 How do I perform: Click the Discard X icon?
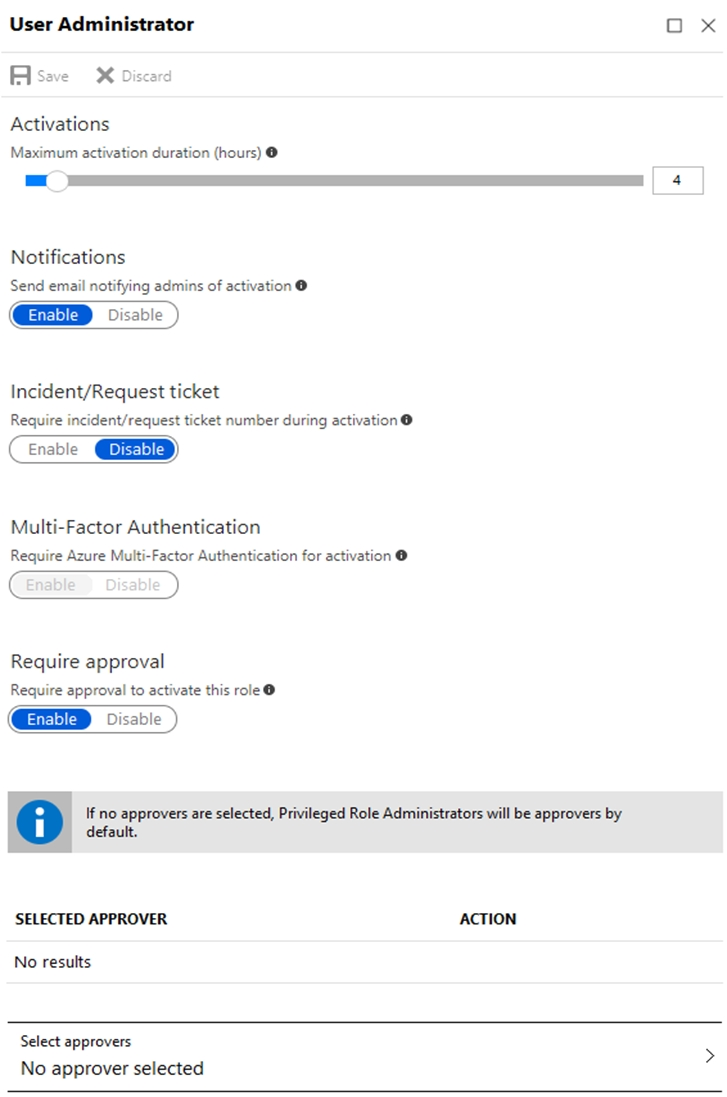coord(105,76)
